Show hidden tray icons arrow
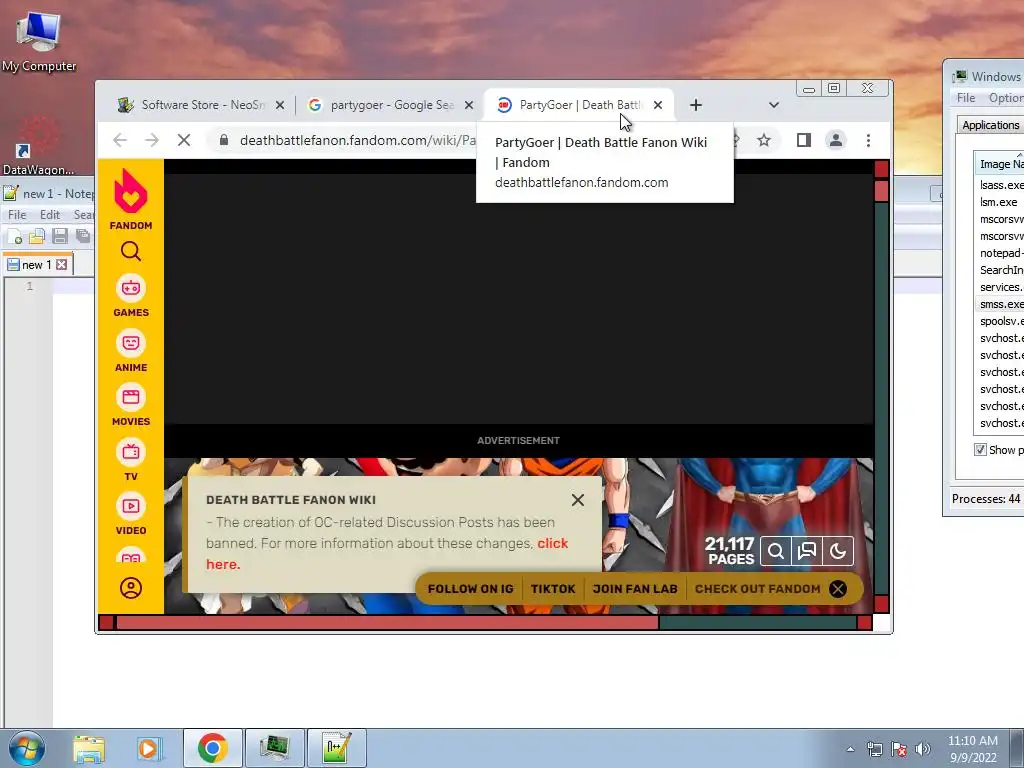The width and height of the screenshot is (1024, 768). [850, 750]
